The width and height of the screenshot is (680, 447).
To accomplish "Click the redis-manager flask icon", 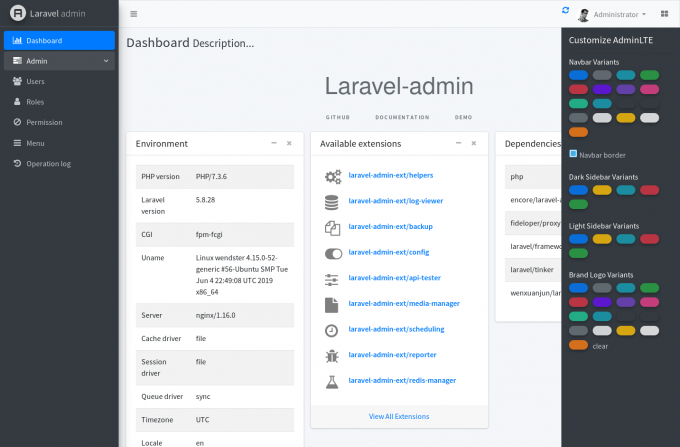I will click(x=332, y=382).
